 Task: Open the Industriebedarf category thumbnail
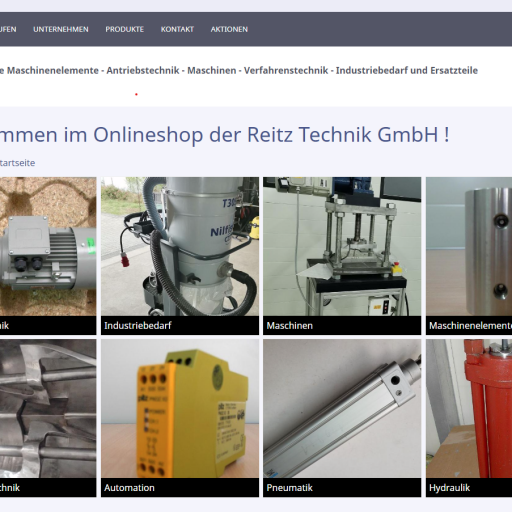tap(180, 246)
